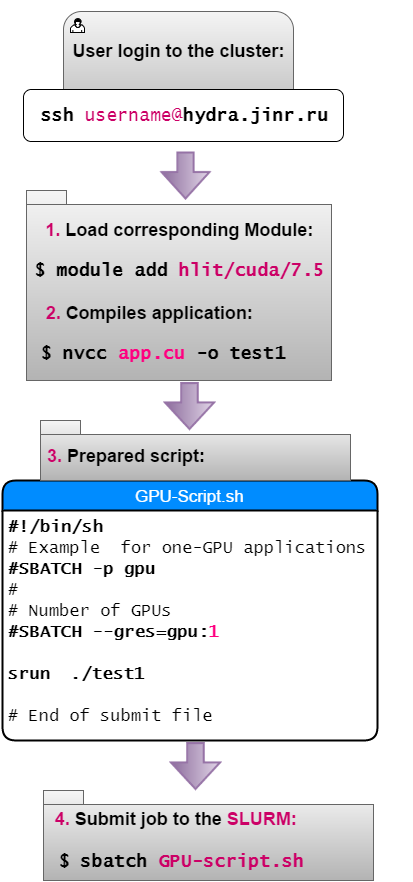Click the pink SLURM word
Viewport: 413px width, 882px height.
[x=262, y=819]
